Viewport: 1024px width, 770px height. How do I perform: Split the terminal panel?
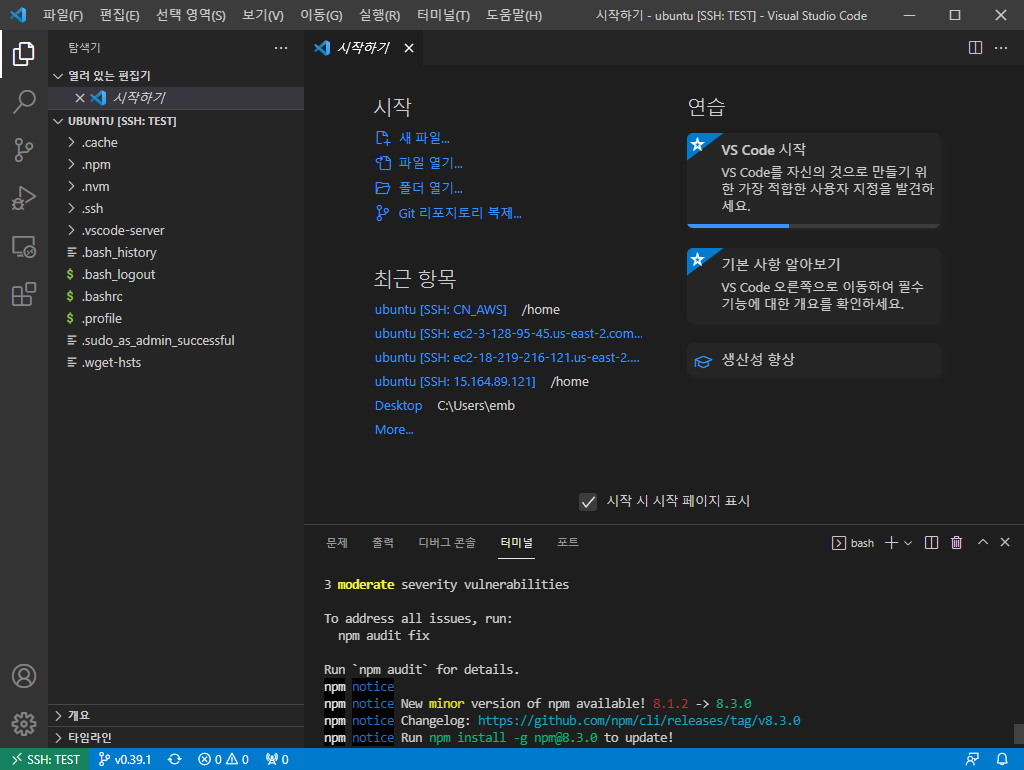(931, 543)
